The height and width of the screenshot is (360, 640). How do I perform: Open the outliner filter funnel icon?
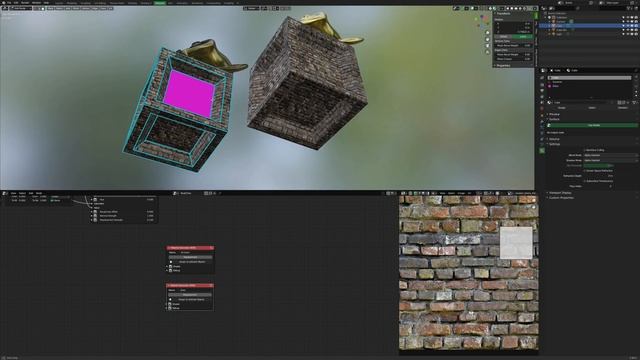(629, 8)
